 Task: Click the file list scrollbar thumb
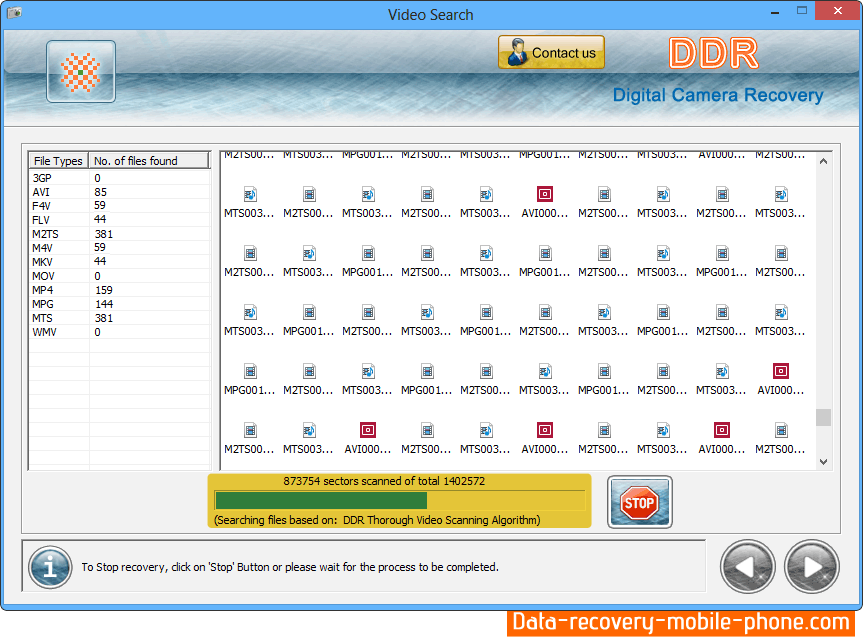pyautogui.click(x=823, y=417)
